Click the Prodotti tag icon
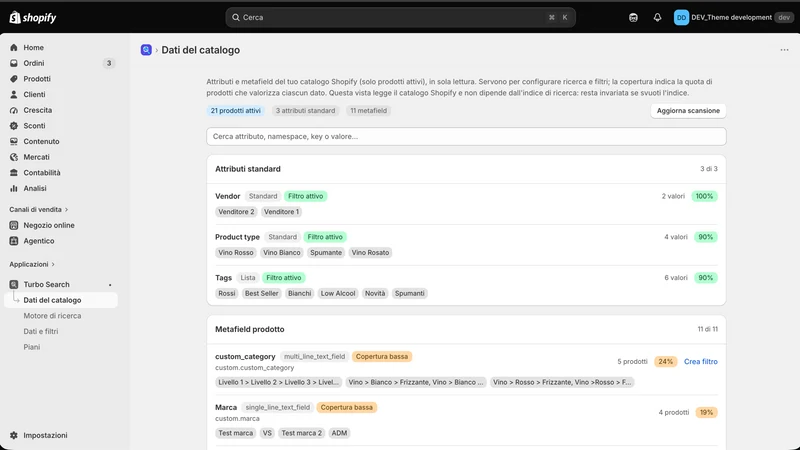 [x=14, y=79]
